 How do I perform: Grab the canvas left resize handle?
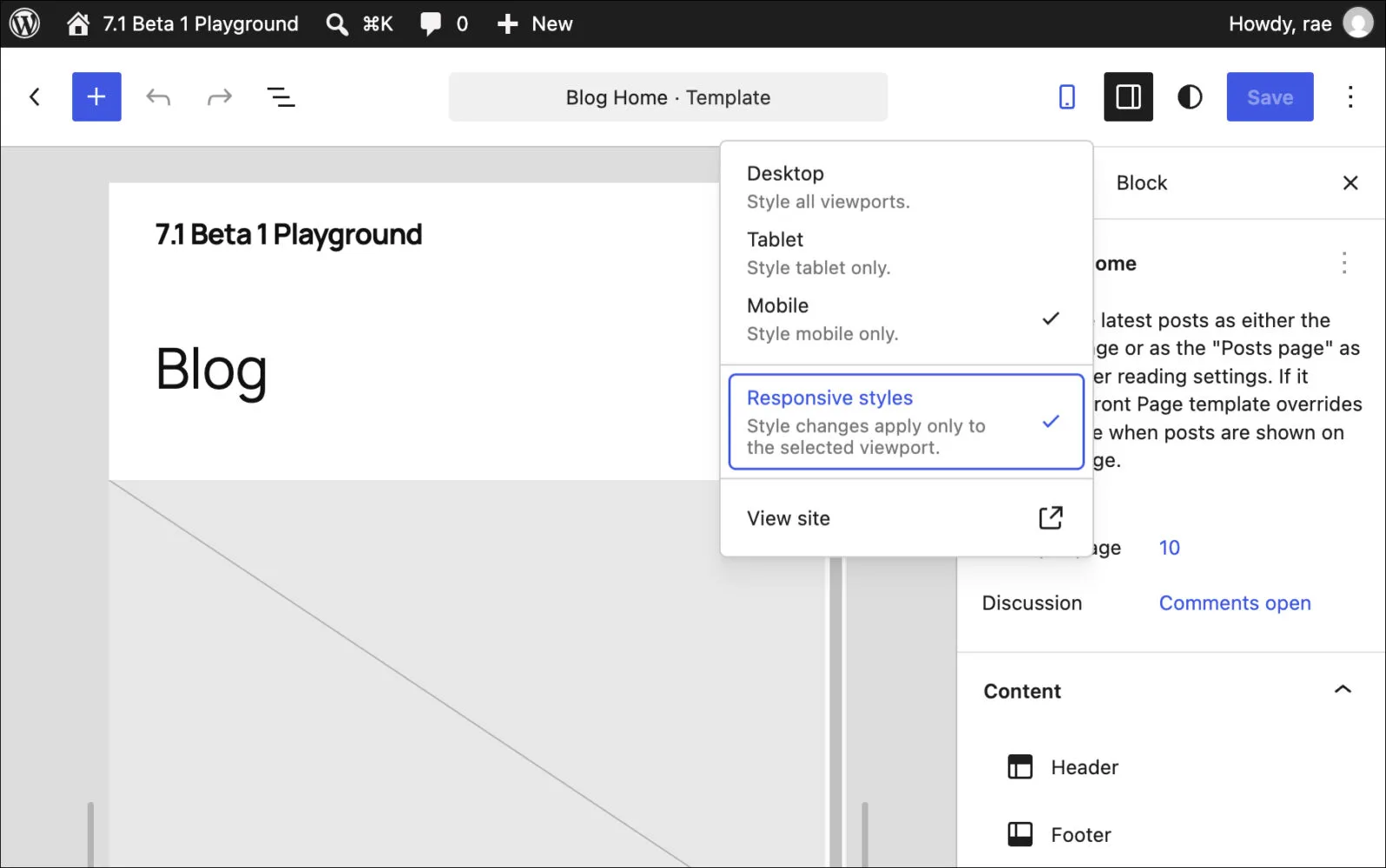click(x=90, y=833)
